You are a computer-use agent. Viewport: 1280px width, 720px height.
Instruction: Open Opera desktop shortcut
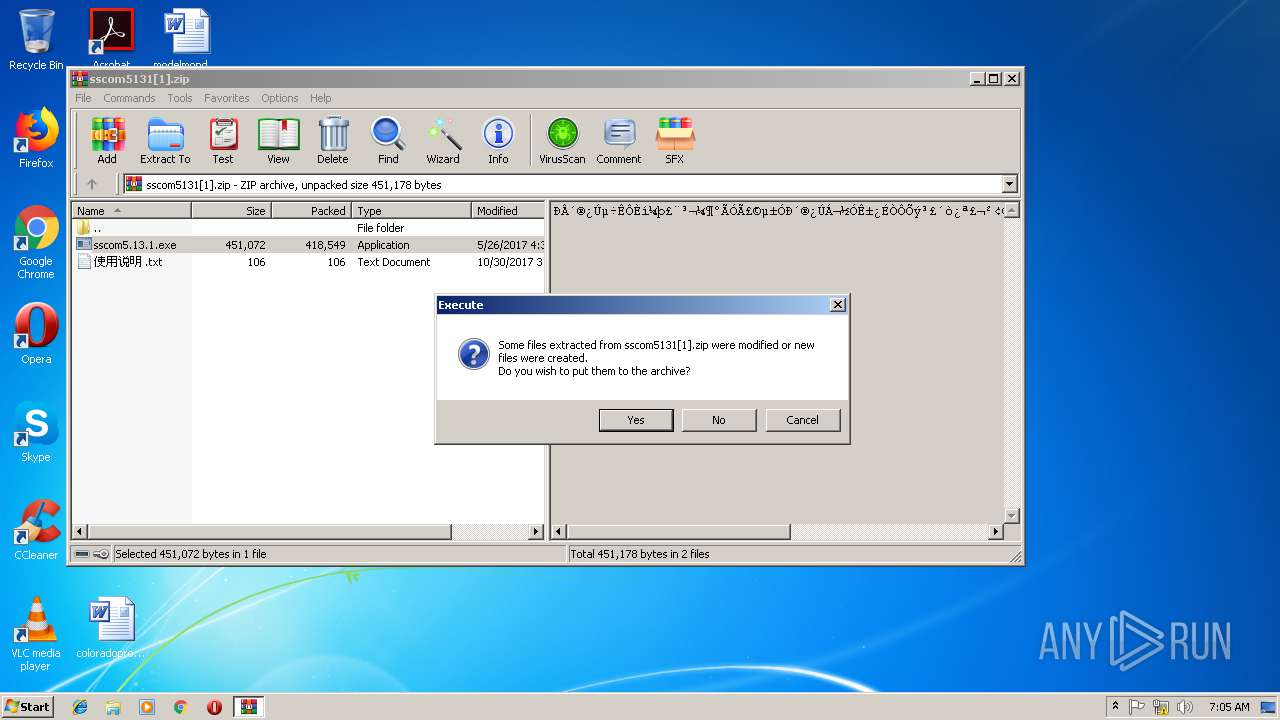click(x=36, y=334)
